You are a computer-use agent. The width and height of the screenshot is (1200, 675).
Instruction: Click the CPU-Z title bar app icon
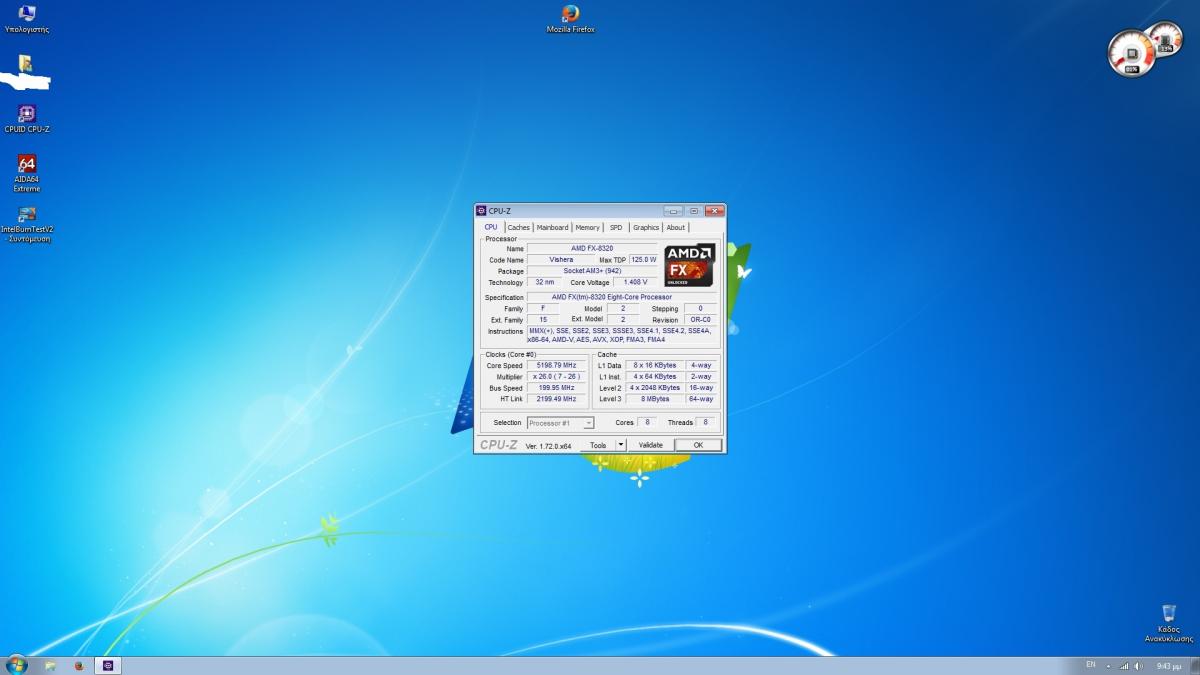[481, 211]
